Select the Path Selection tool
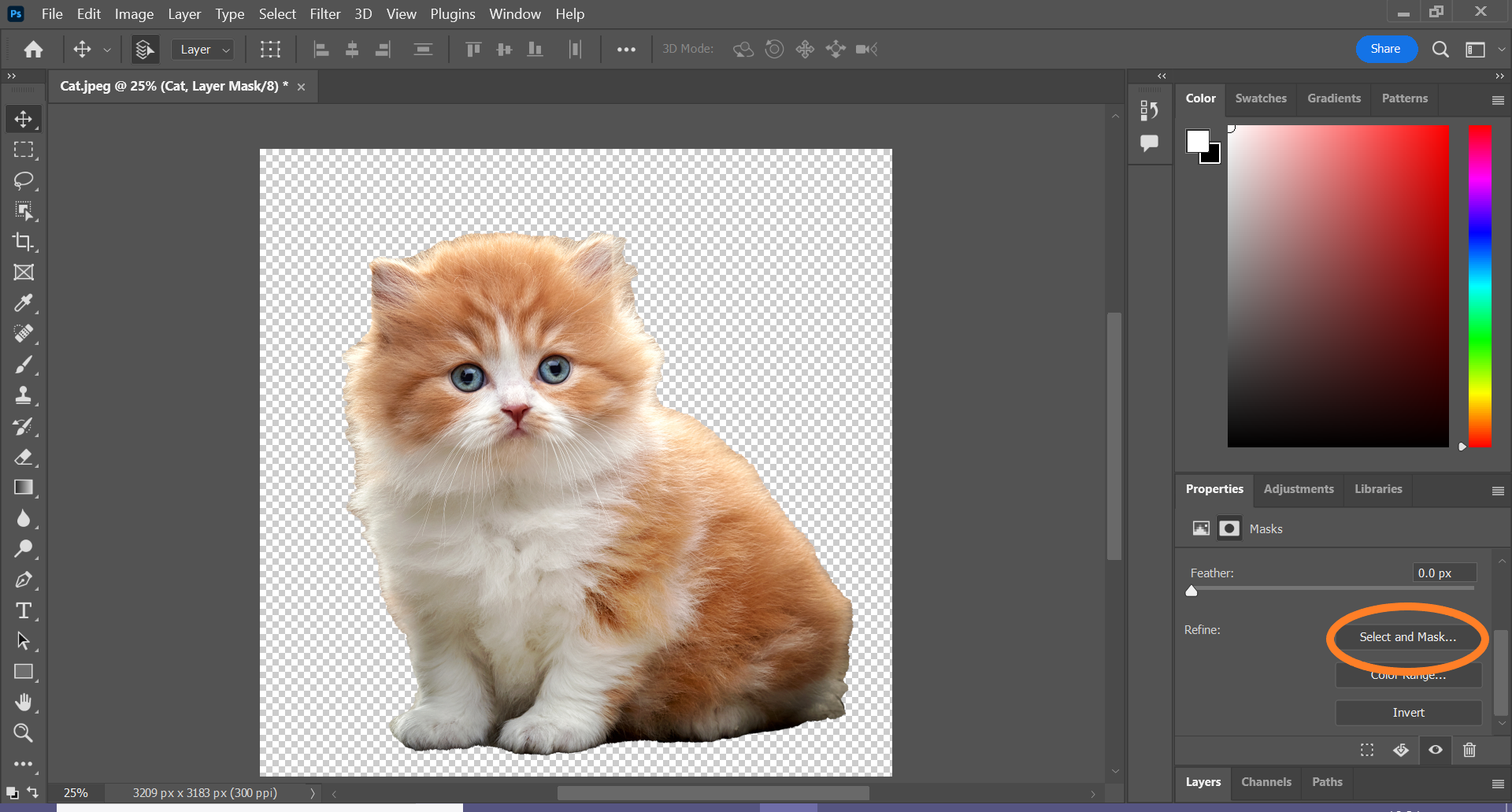The height and width of the screenshot is (812, 1512). 24,641
